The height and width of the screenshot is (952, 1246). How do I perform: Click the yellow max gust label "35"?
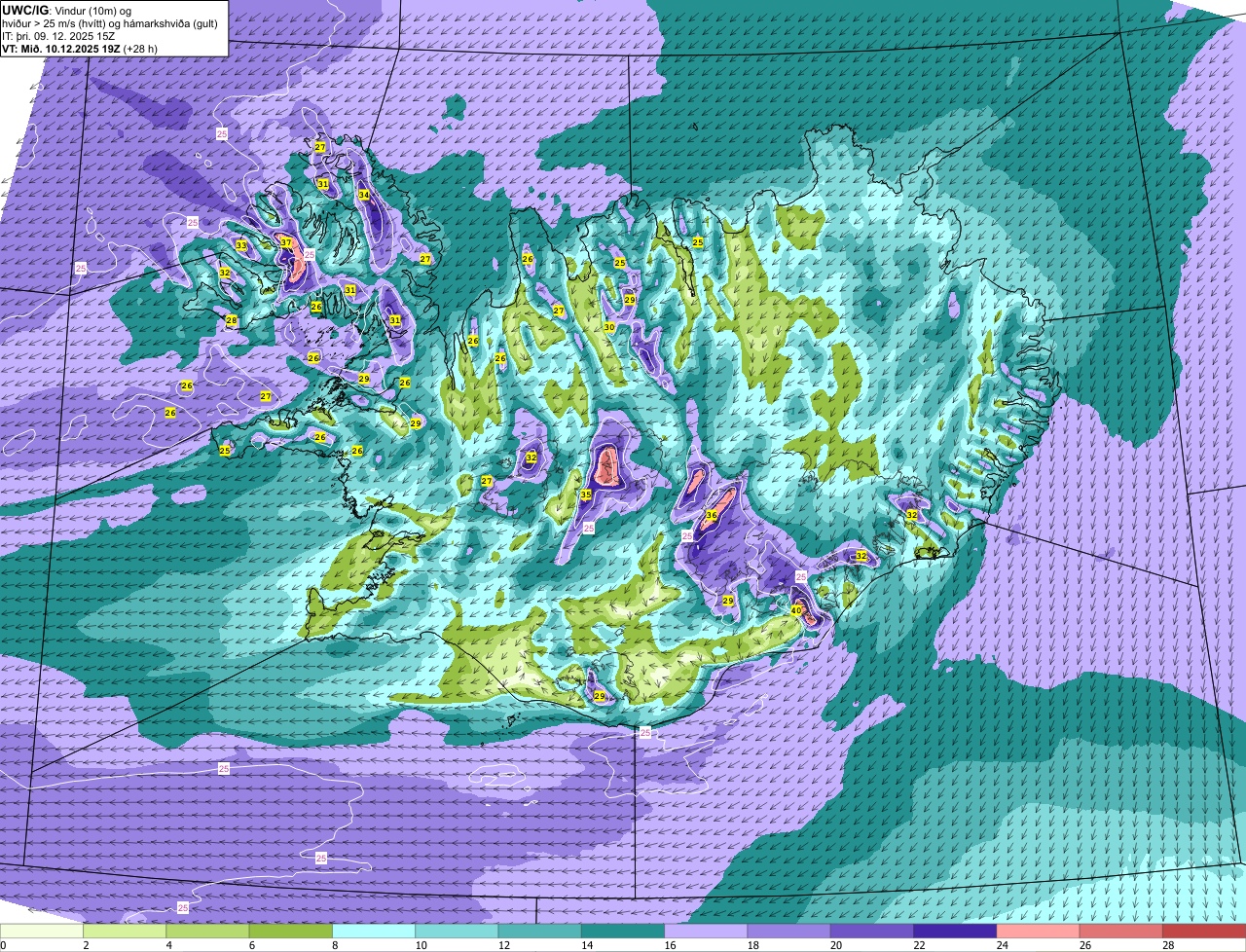click(586, 495)
